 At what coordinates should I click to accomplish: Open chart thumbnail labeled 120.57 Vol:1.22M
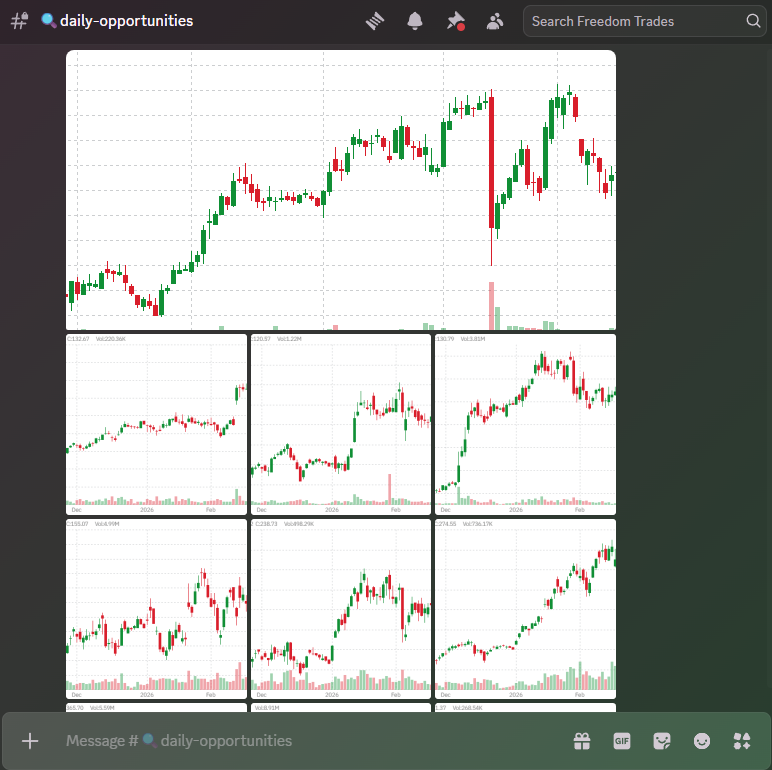(341, 424)
